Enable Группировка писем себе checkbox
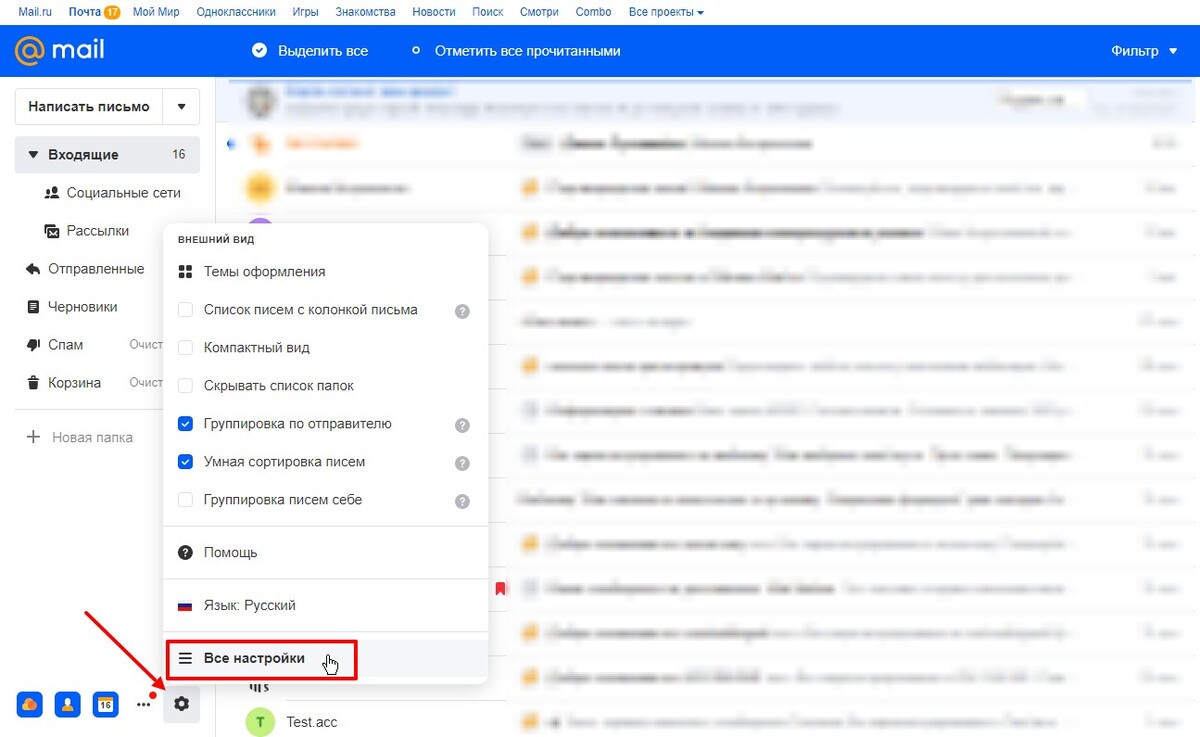1200x737 pixels. pyautogui.click(x=185, y=500)
